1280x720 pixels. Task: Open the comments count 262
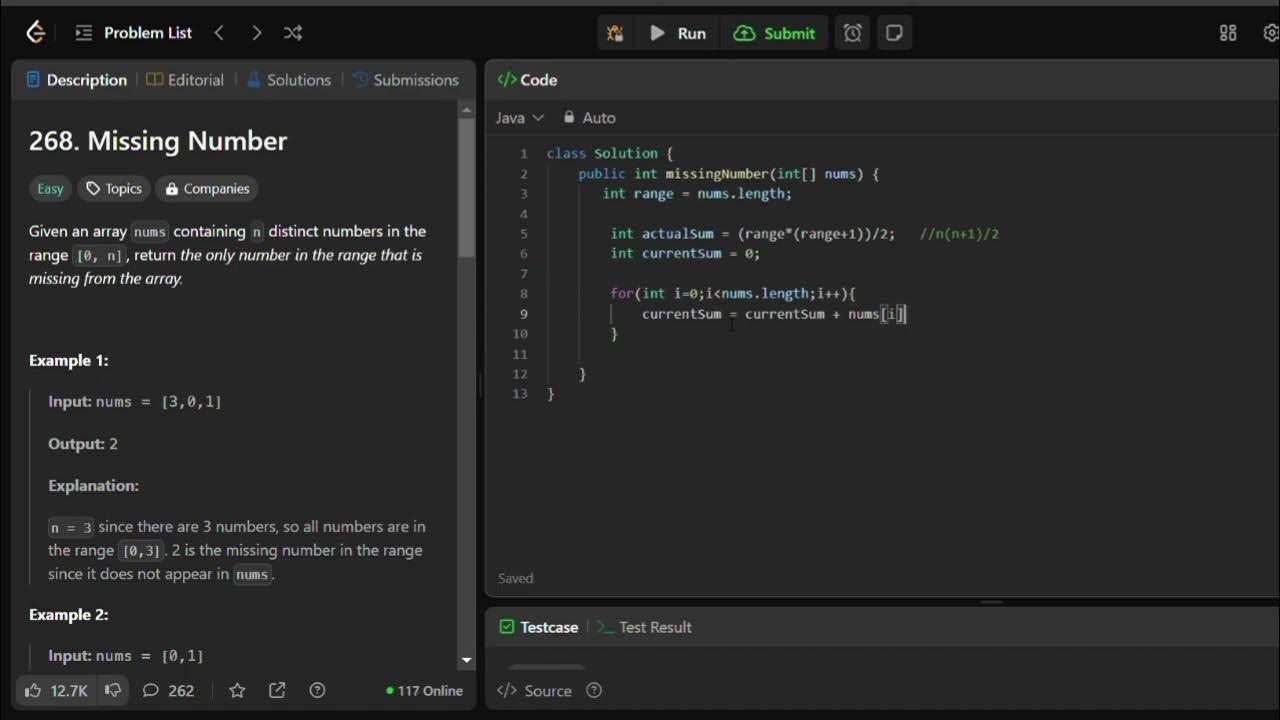pos(169,690)
